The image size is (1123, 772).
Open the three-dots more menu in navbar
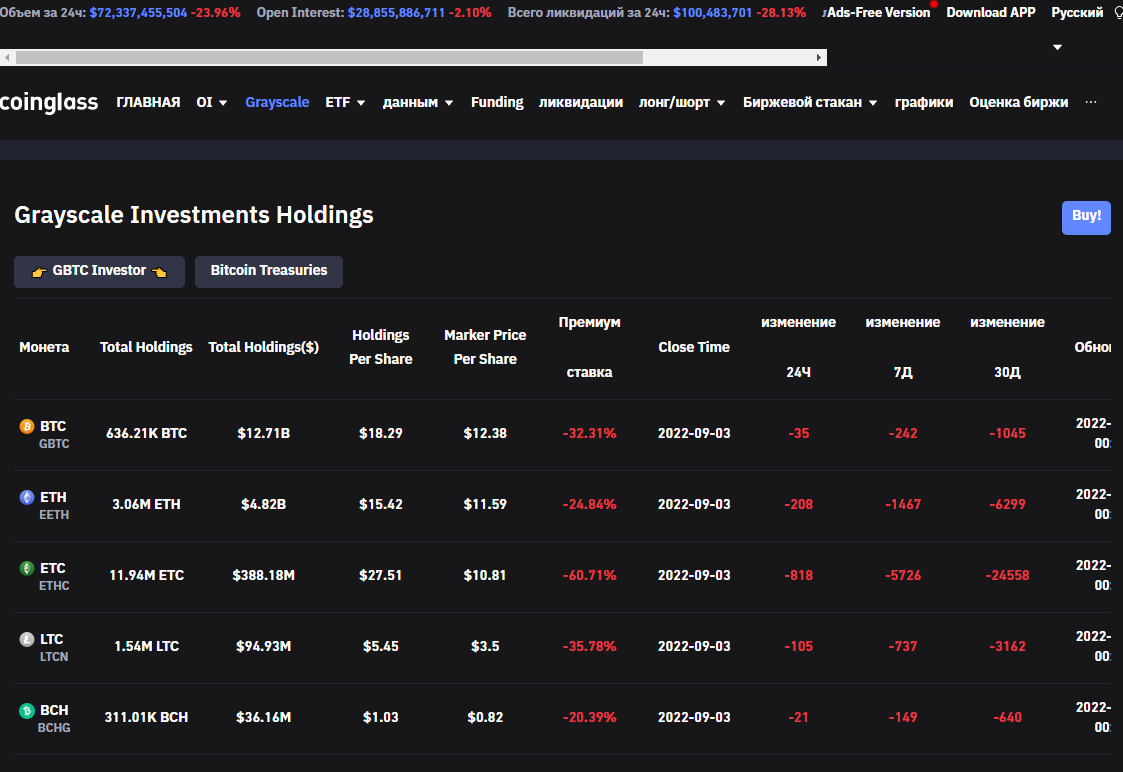(1090, 102)
